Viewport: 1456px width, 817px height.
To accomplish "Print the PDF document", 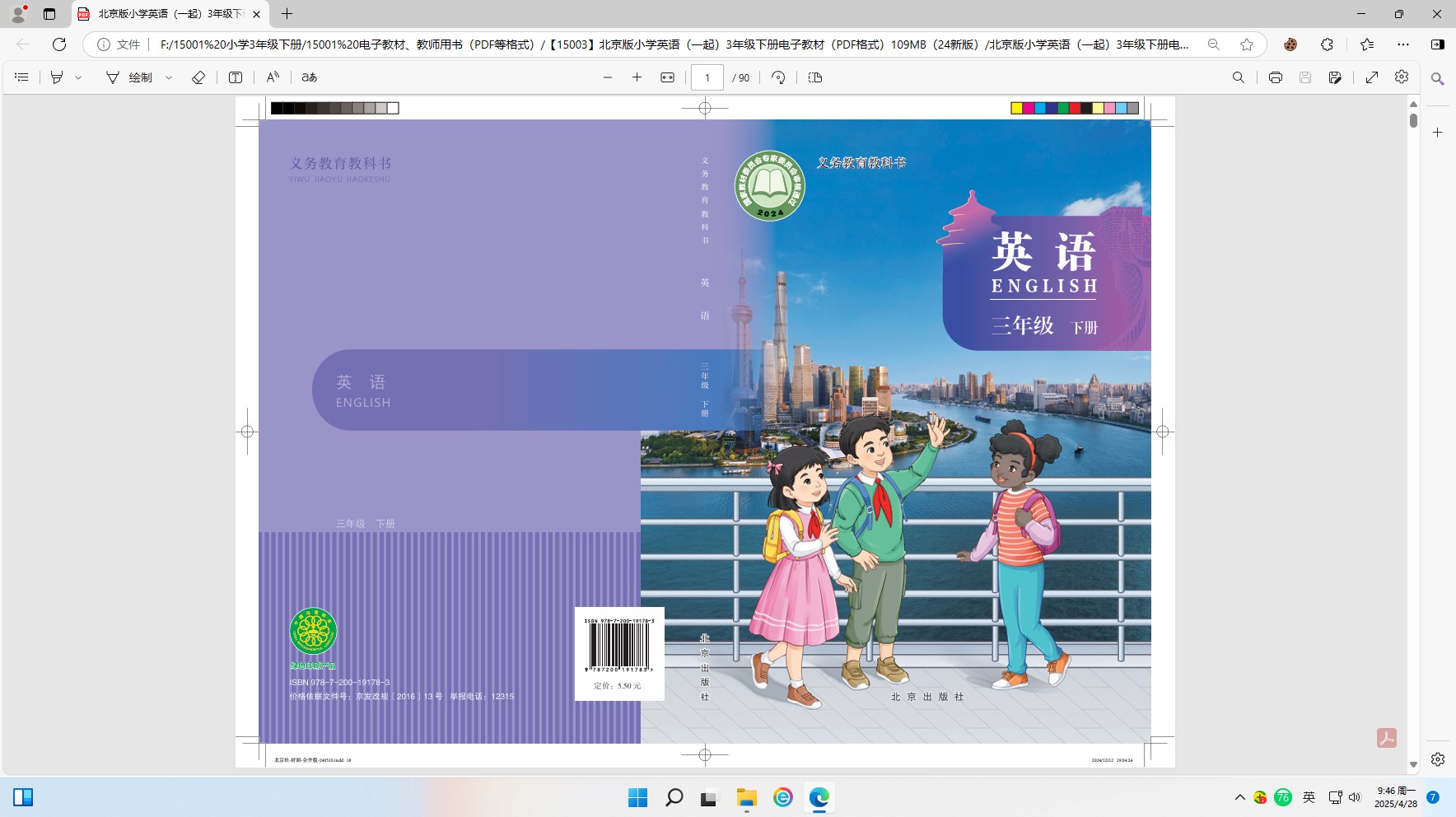I will click(1276, 77).
